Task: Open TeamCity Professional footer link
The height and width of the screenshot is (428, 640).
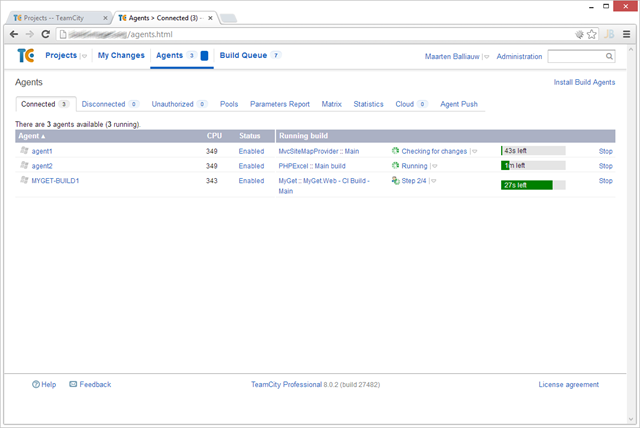Action: [286, 384]
